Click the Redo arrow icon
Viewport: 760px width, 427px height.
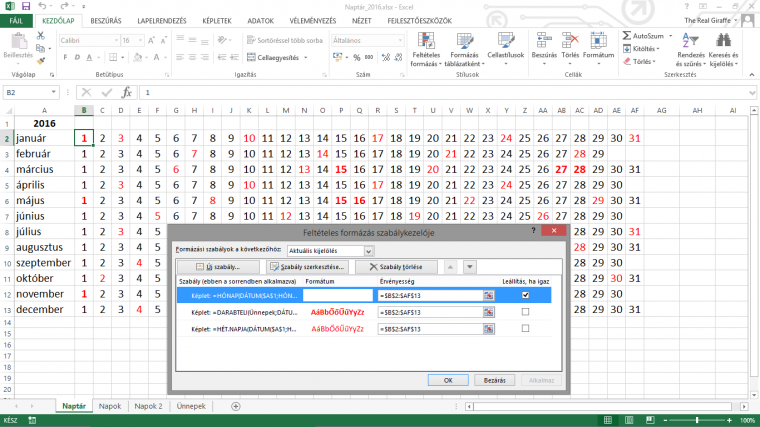(x=64, y=6)
